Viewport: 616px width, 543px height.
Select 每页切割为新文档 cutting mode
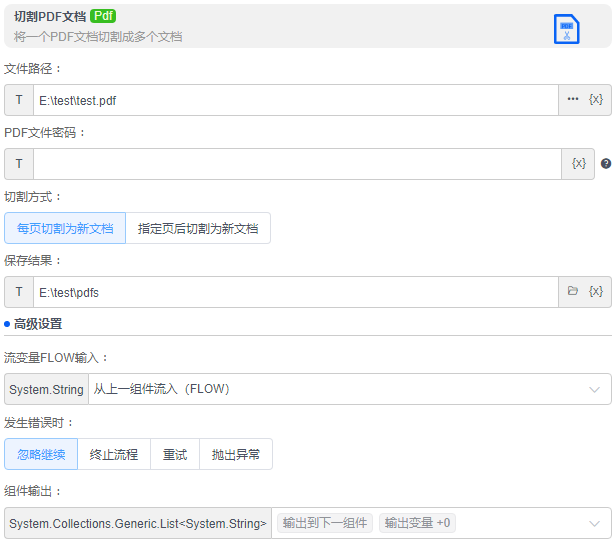coord(65,228)
